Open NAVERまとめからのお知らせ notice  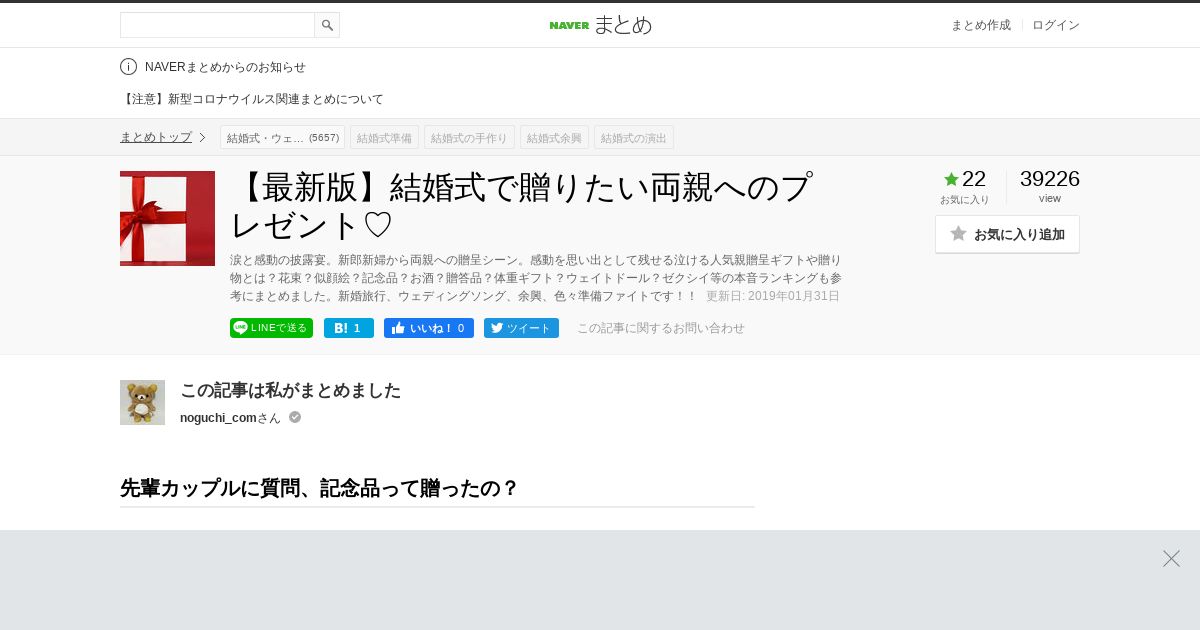tap(225, 67)
